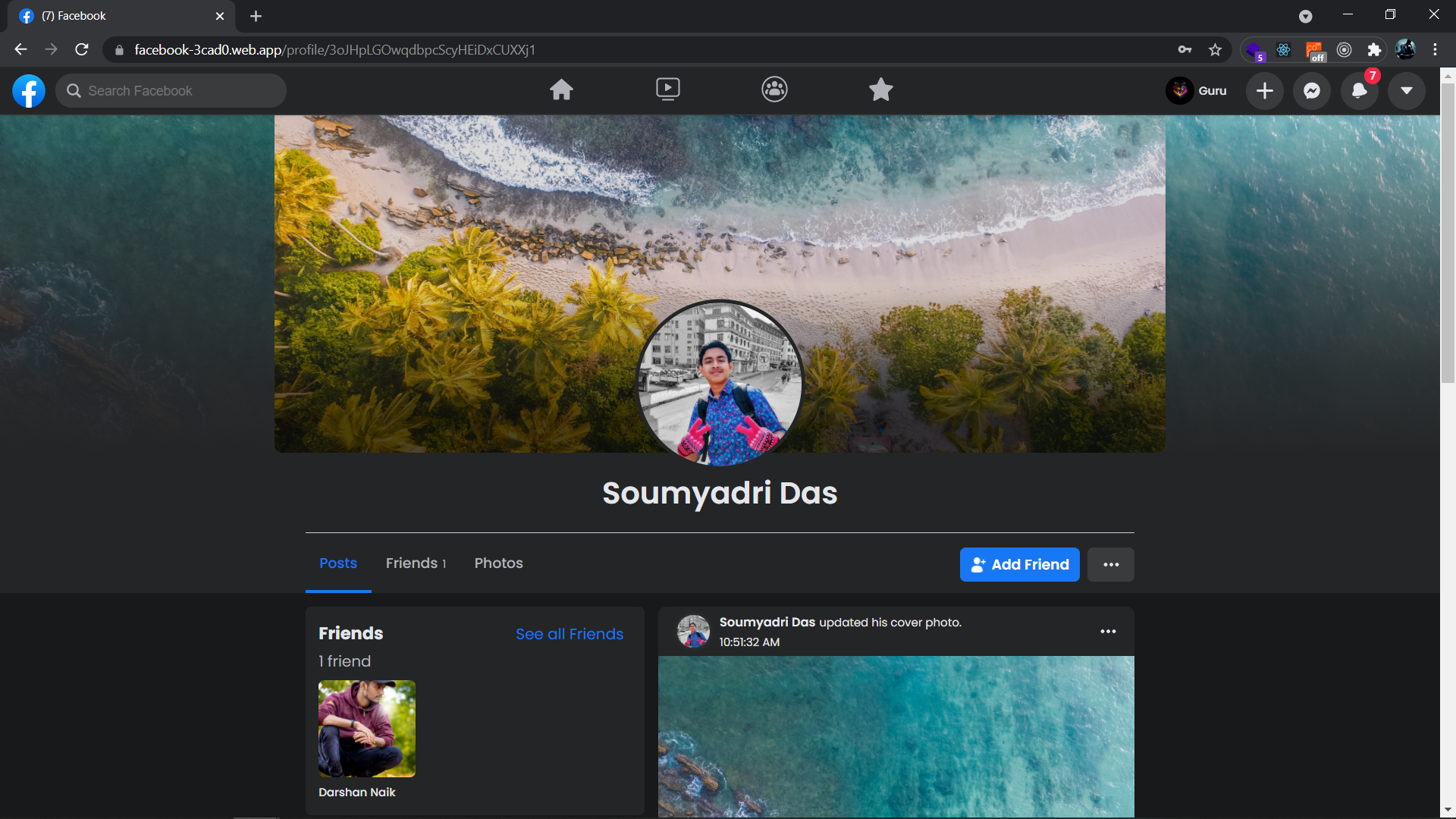Open Messenger chat icon
Viewport: 1456px width, 819px height.
[1312, 91]
